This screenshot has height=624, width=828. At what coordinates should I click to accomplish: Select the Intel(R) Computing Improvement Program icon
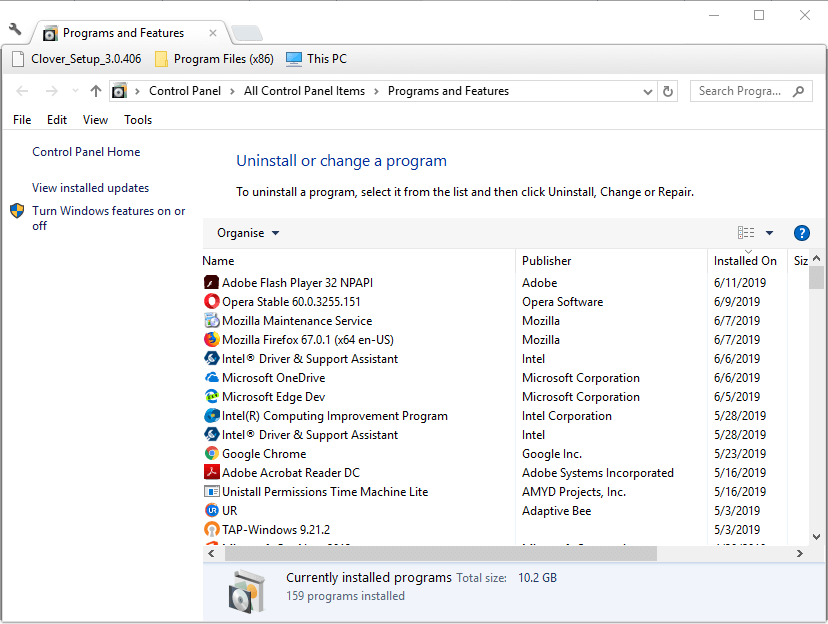pos(211,415)
